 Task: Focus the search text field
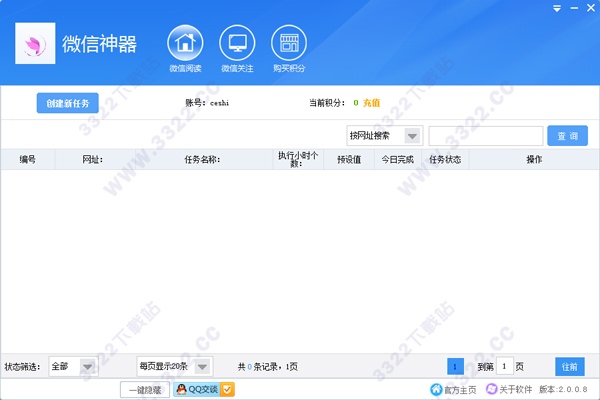point(486,136)
